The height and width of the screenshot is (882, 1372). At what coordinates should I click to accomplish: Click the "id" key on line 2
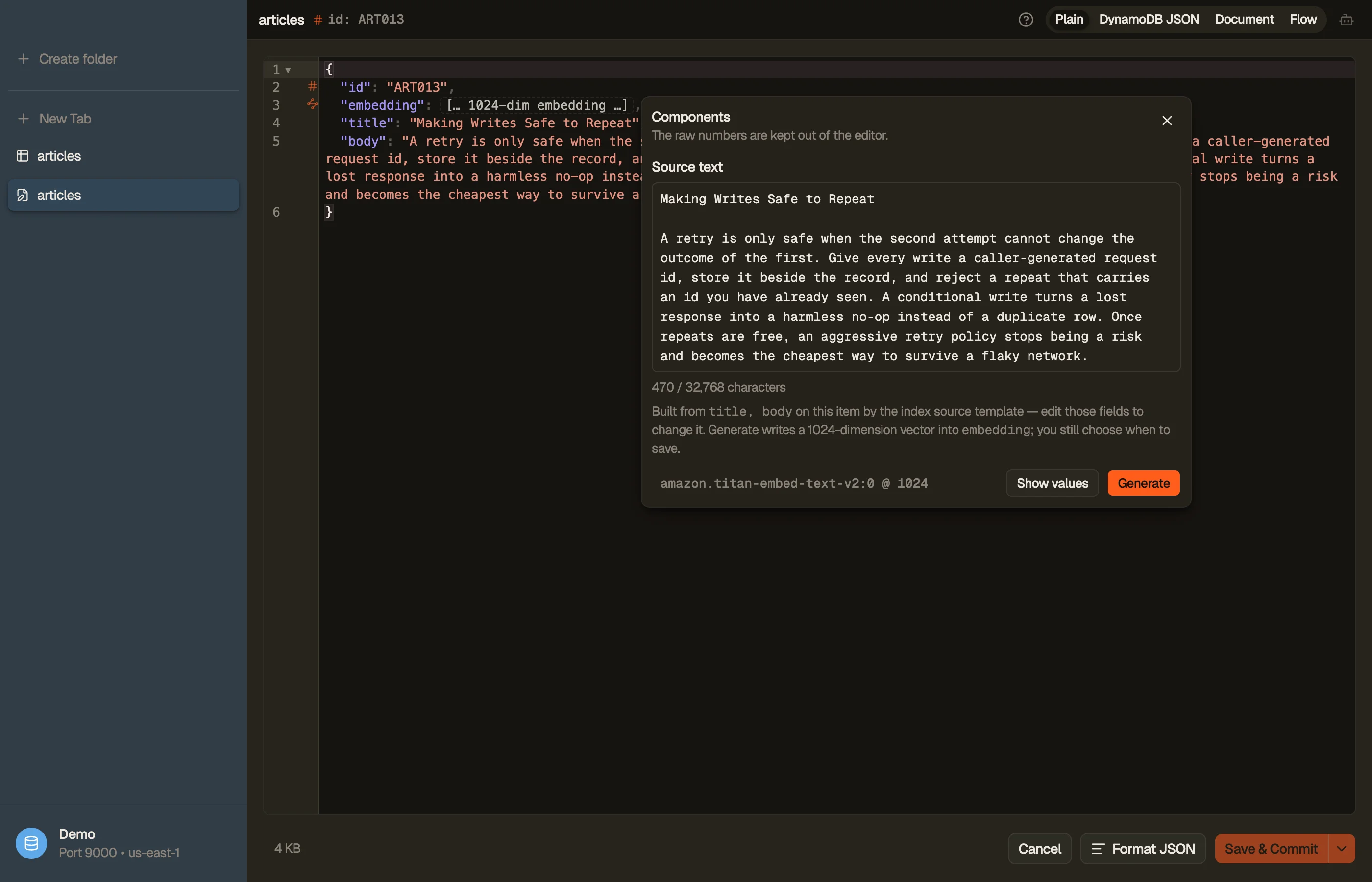point(356,87)
